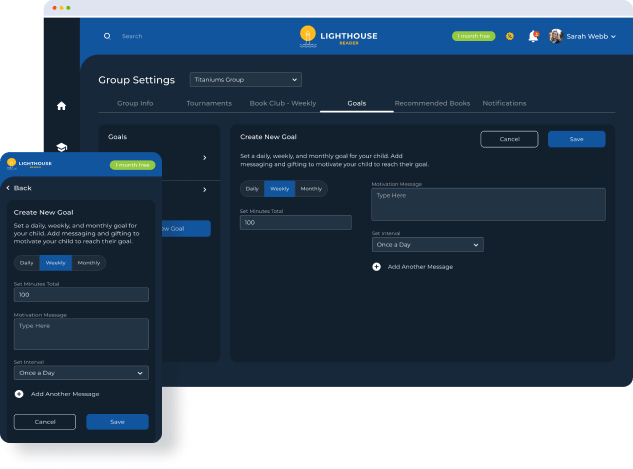Click the yellow coin icon beside bell
The height and width of the screenshot is (469, 633).
(x=510, y=36)
